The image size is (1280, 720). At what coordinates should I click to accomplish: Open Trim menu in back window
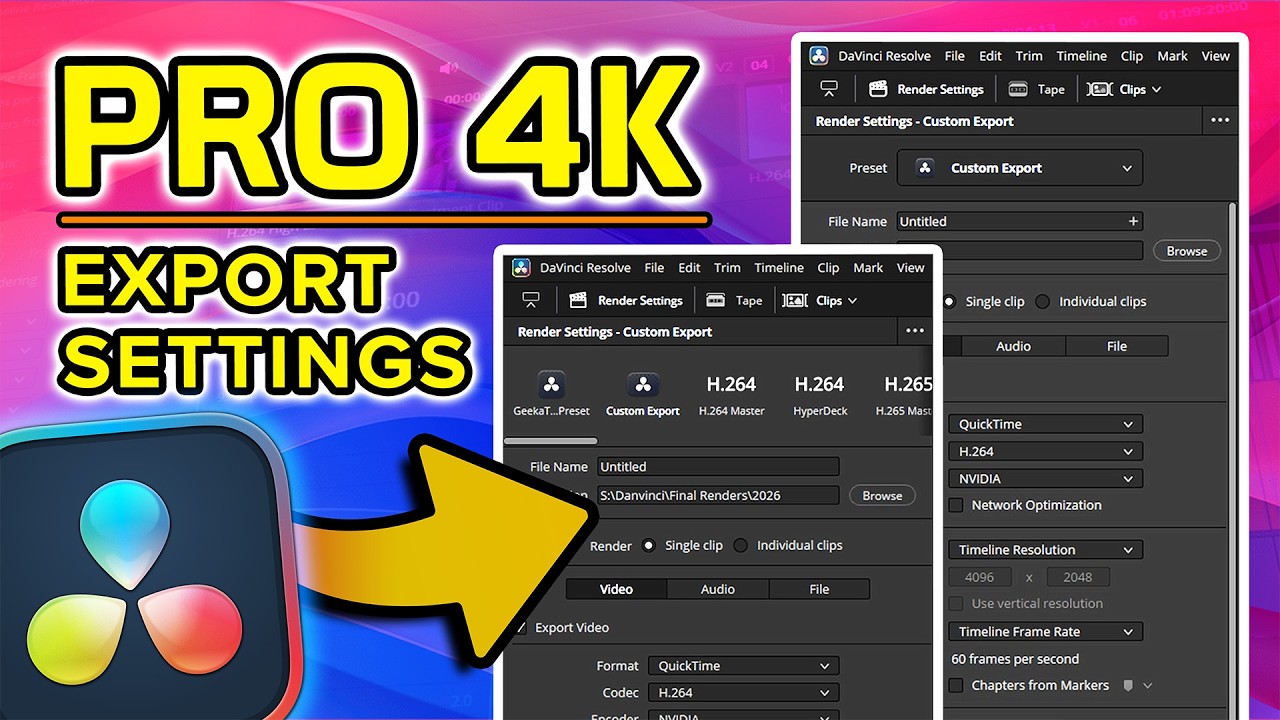point(1029,56)
